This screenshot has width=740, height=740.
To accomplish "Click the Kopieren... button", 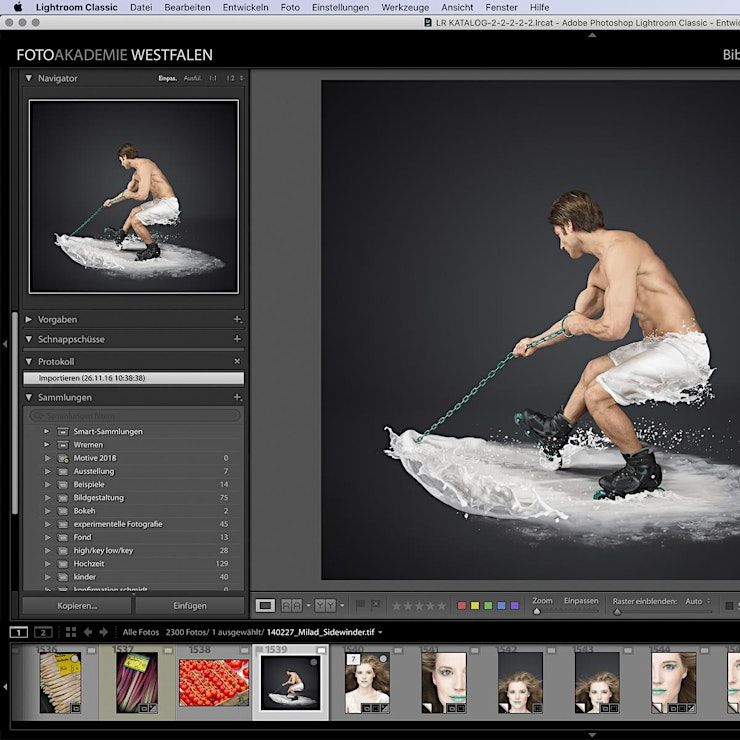I will point(77,606).
